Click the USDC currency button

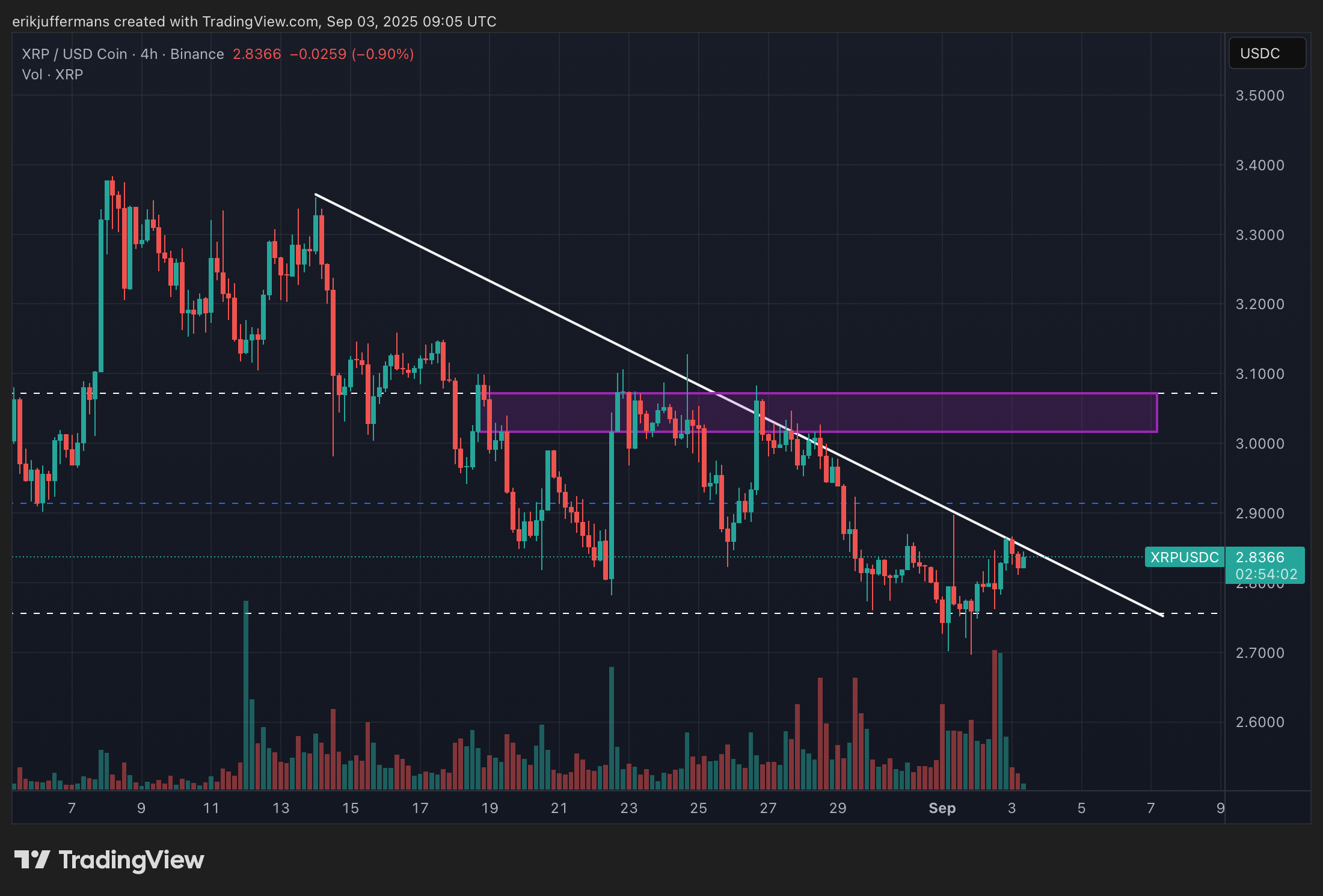[x=1266, y=54]
